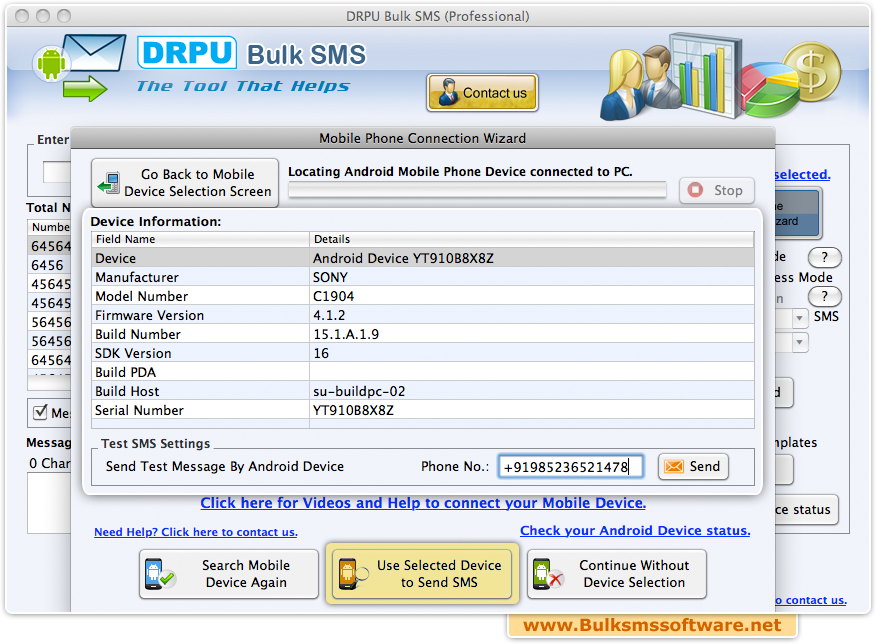Image resolution: width=876 pixels, height=644 pixels.
Task: Click the Details column header
Action: pos(532,239)
